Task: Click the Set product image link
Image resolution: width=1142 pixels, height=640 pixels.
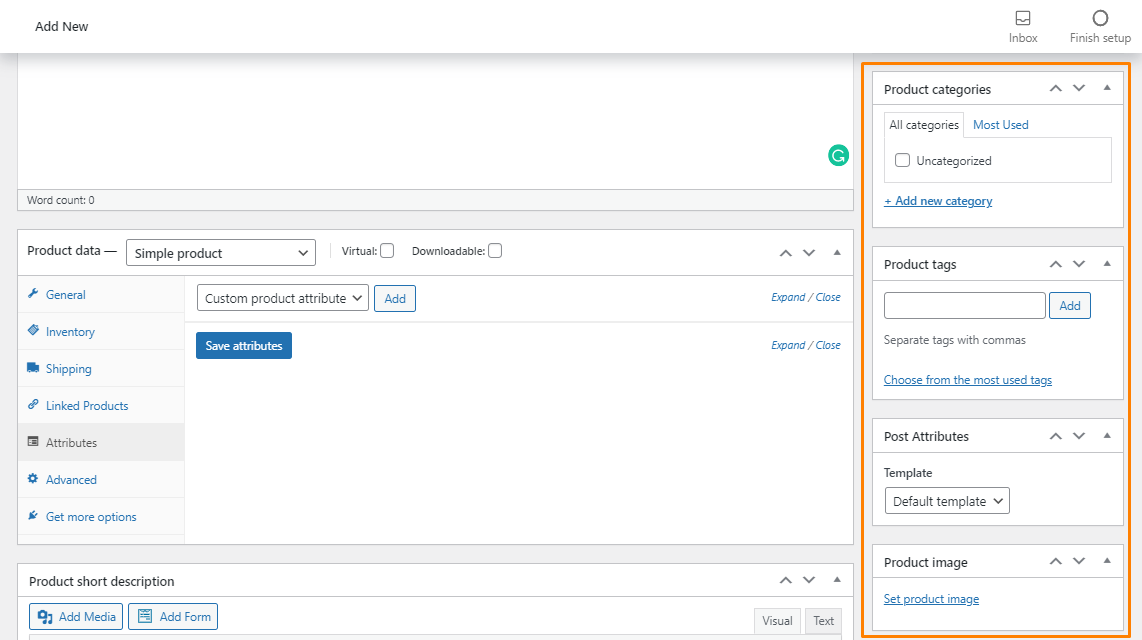Action: click(932, 599)
